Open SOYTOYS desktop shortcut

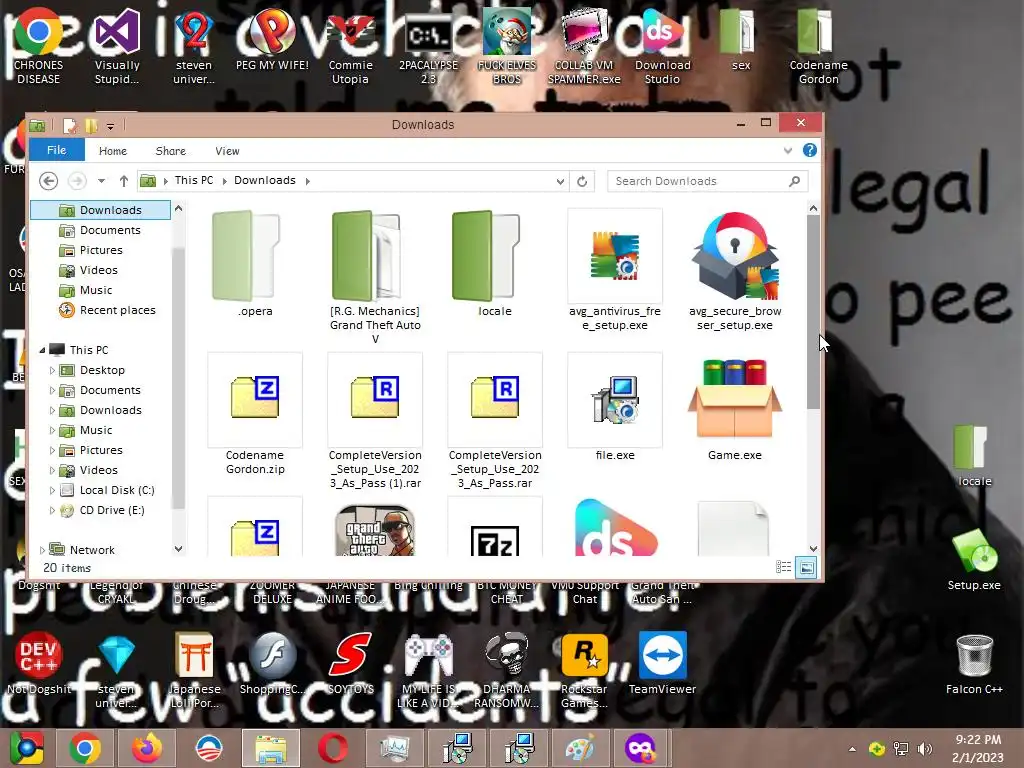350,663
